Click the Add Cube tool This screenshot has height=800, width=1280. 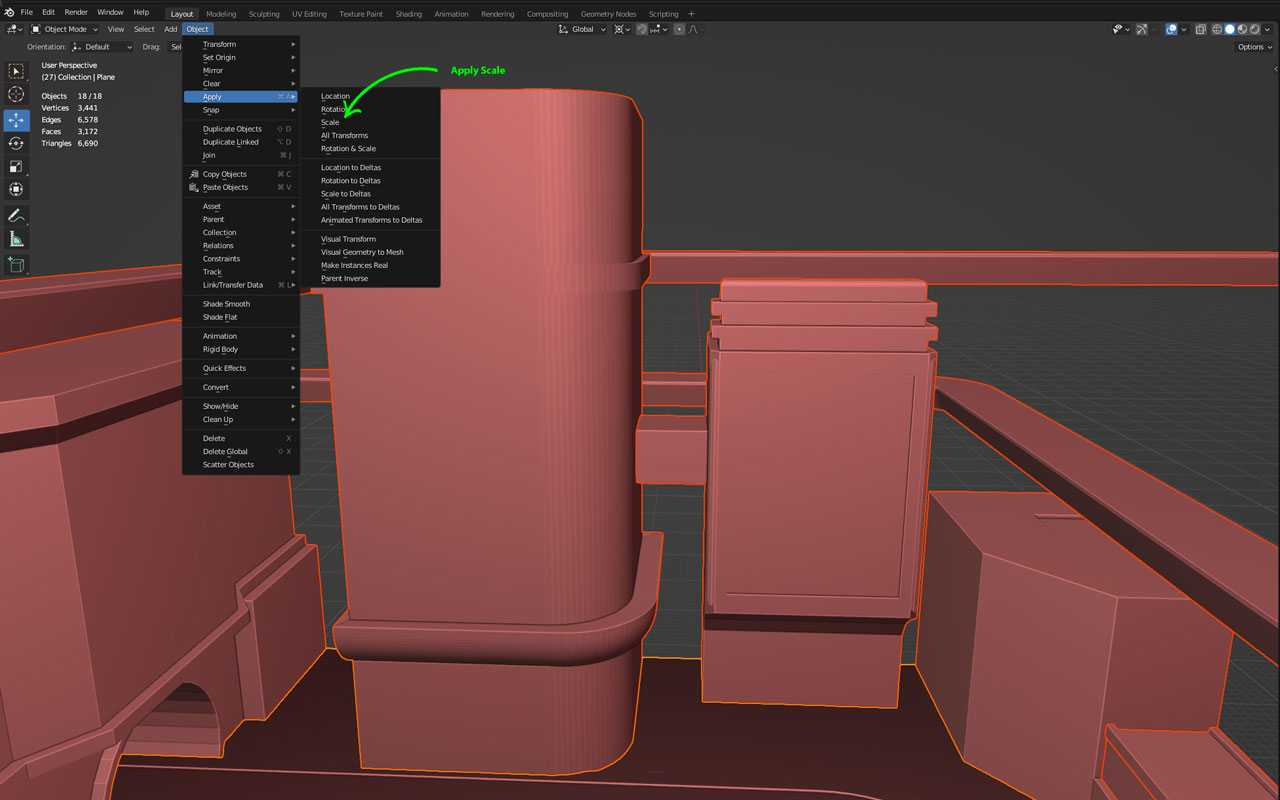click(16, 265)
